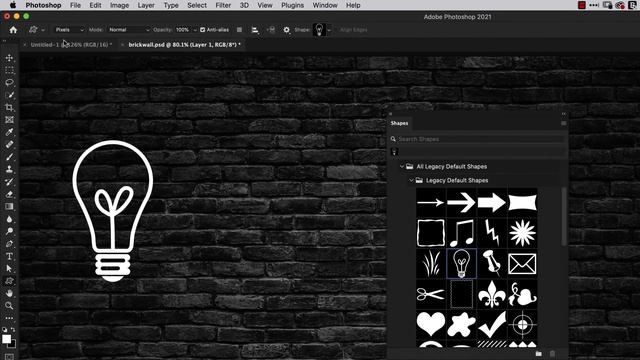
Task: Select the grass shape
Action: pyautogui.click(x=431, y=264)
